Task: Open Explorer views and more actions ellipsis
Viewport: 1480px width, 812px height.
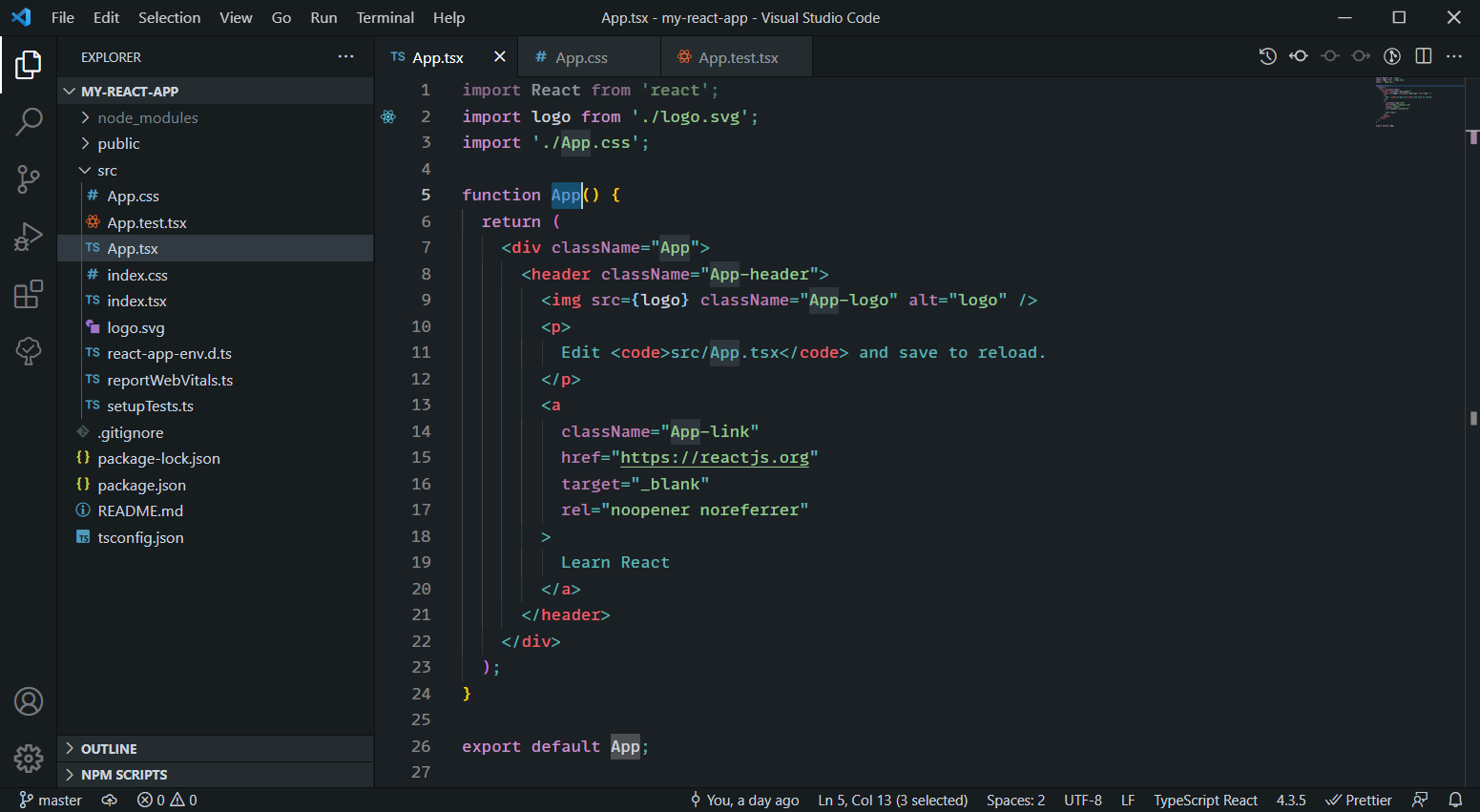Action: (x=345, y=57)
